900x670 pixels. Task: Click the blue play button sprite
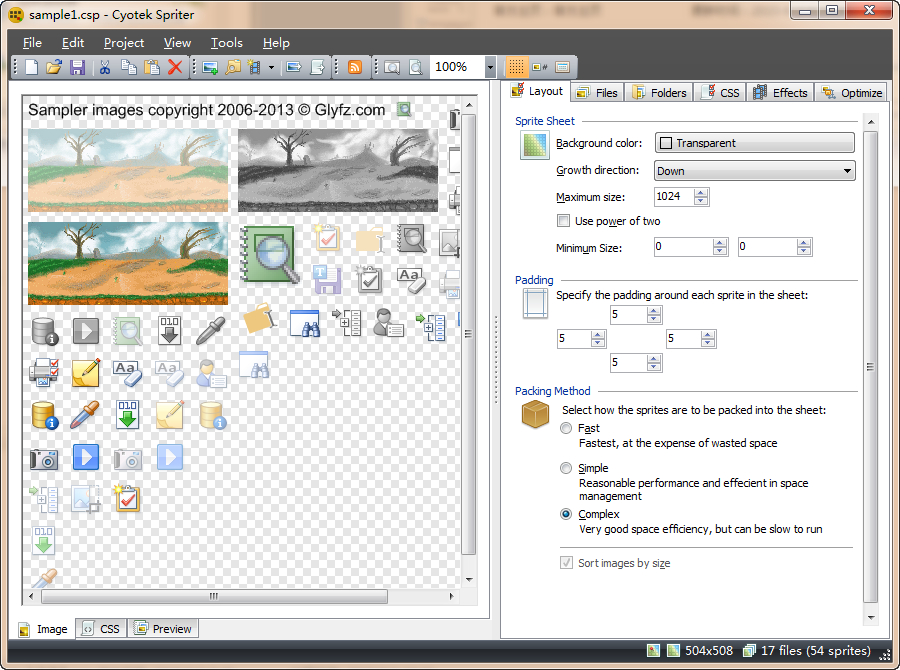pos(86,458)
